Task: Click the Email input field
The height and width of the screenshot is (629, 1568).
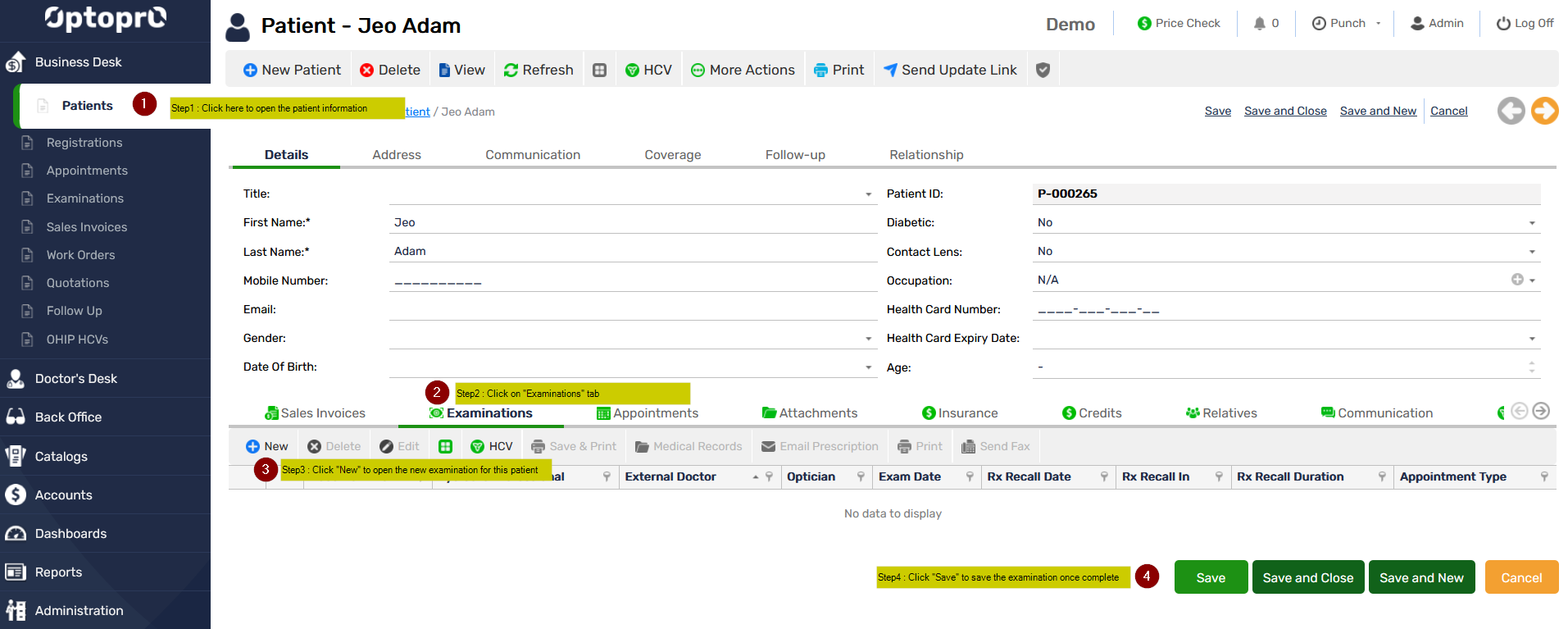Action: pos(631,309)
